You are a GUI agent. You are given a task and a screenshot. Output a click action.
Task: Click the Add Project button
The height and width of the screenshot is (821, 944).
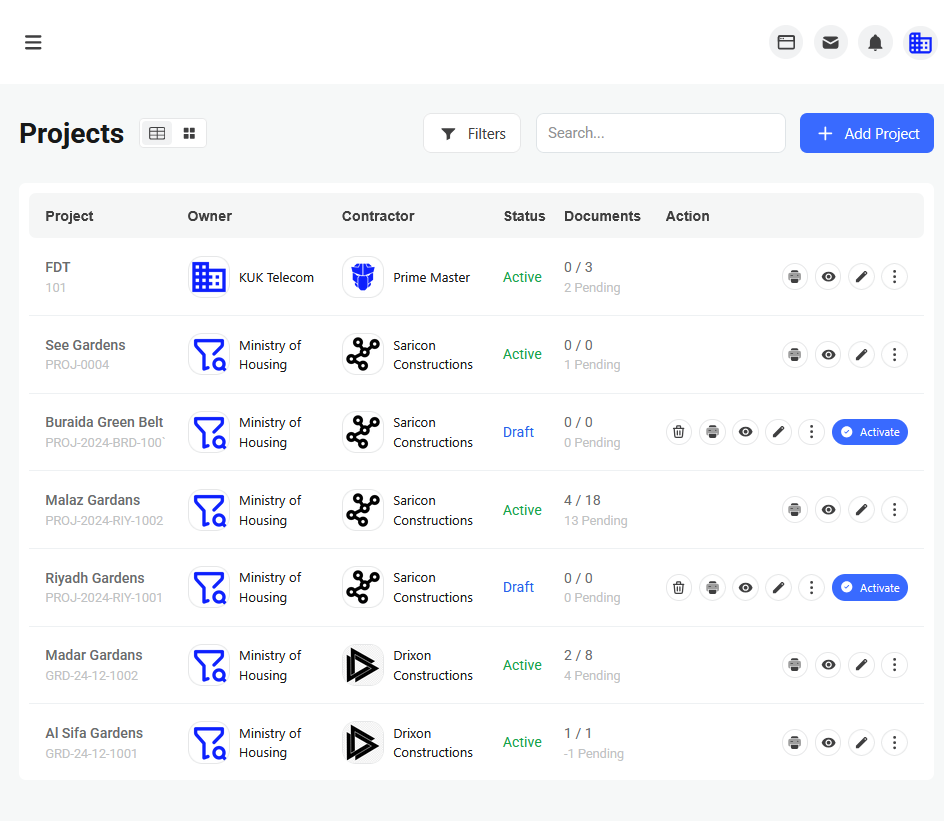point(866,133)
